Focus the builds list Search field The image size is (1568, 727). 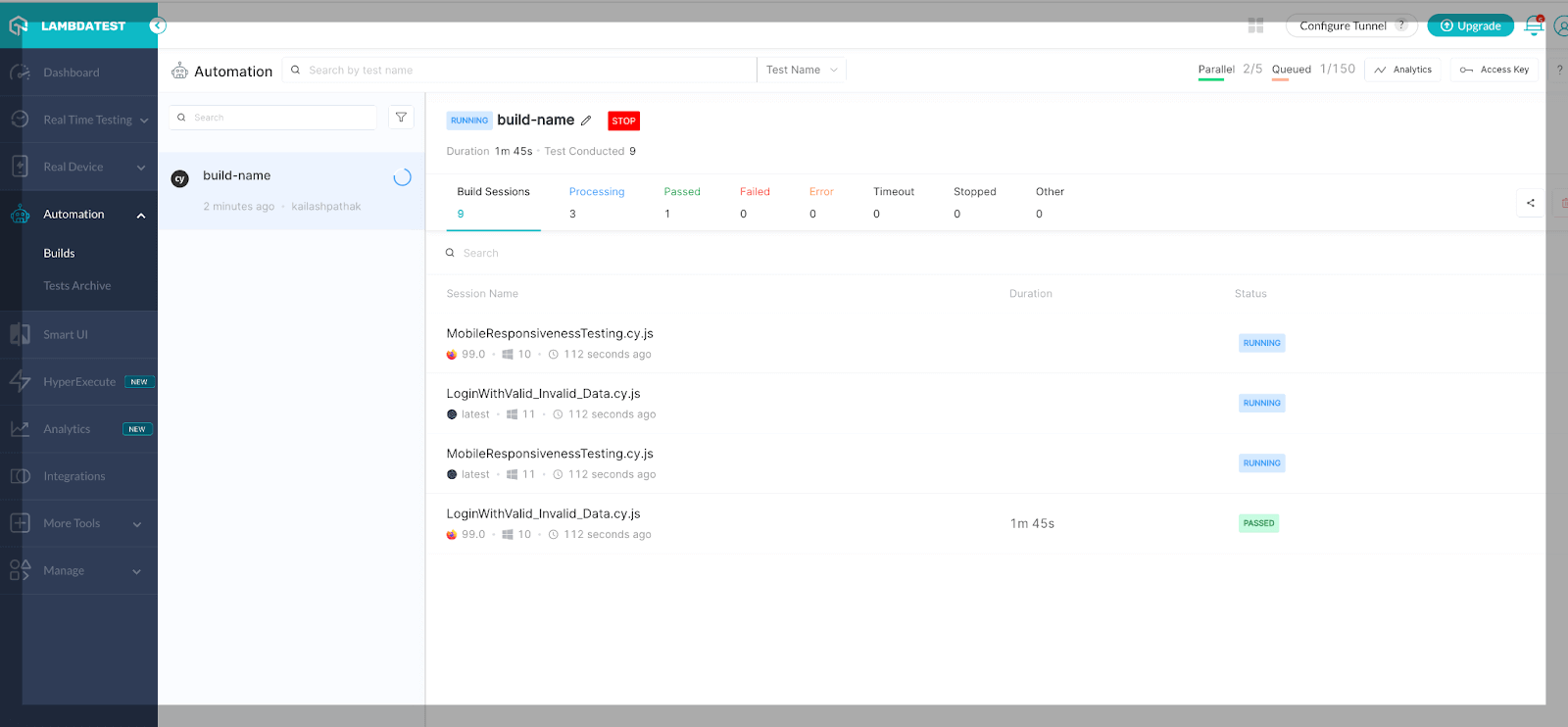pyautogui.click(x=273, y=118)
